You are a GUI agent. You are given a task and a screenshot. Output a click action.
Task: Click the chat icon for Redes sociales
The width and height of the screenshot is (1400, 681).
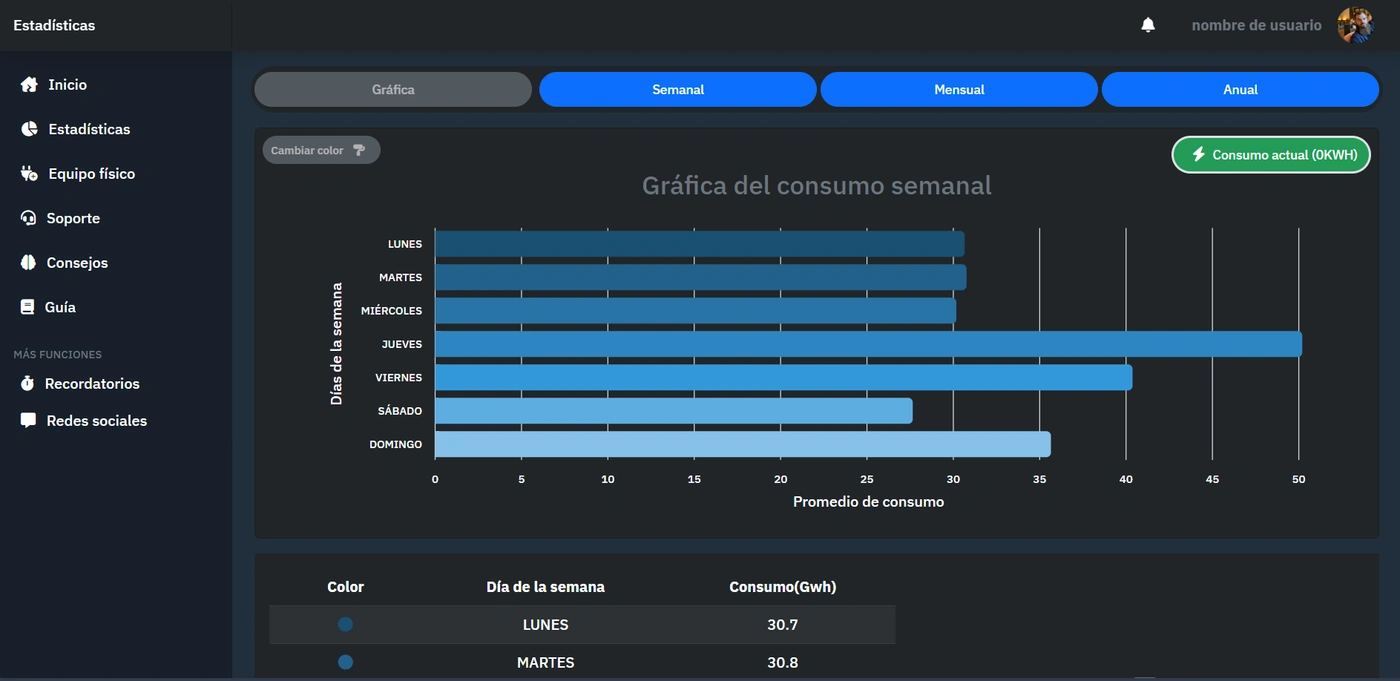(28, 421)
